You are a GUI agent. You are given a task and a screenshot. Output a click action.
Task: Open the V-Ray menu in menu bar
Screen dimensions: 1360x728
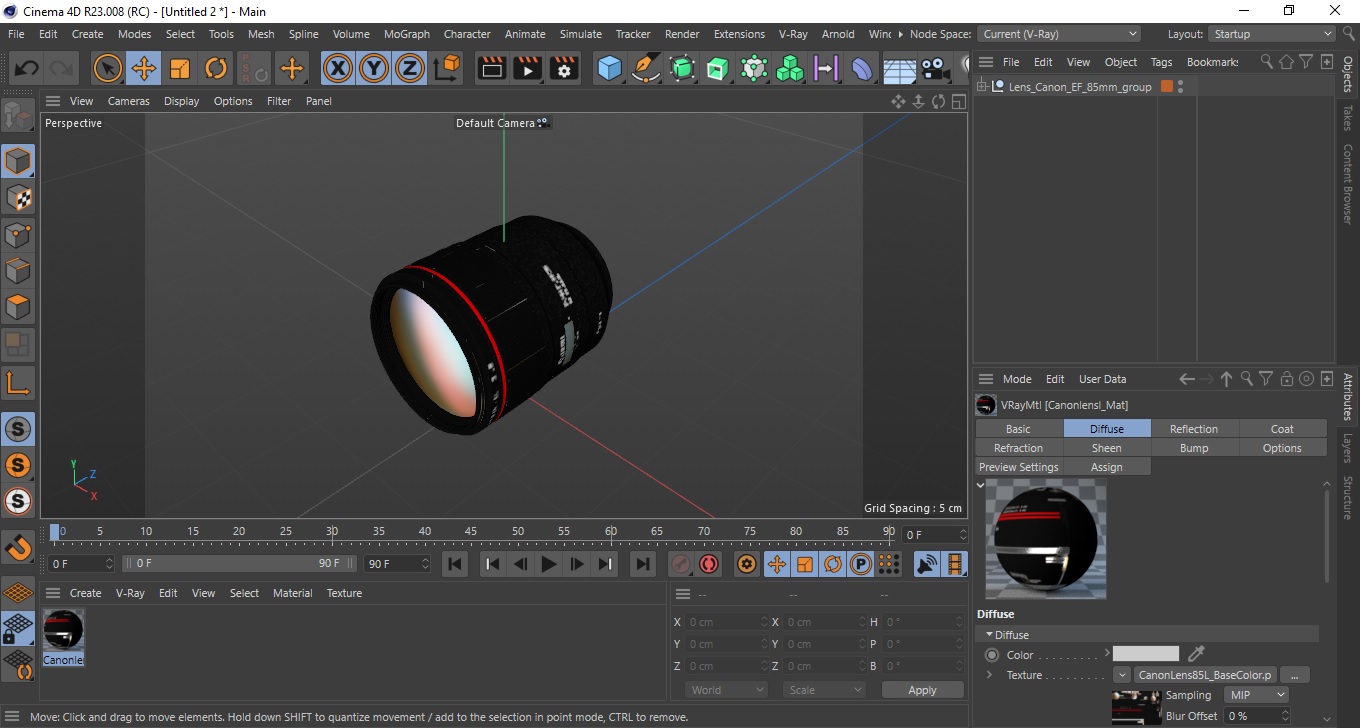click(x=793, y=34)
